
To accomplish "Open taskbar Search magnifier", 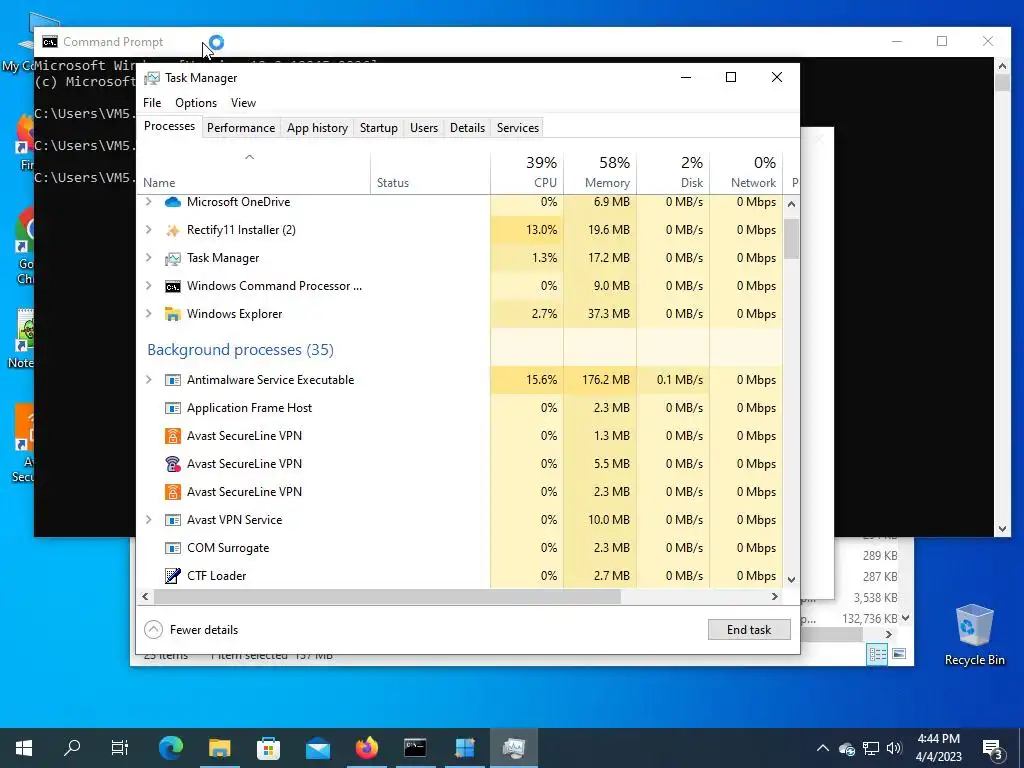I will (x=72, y=748).
